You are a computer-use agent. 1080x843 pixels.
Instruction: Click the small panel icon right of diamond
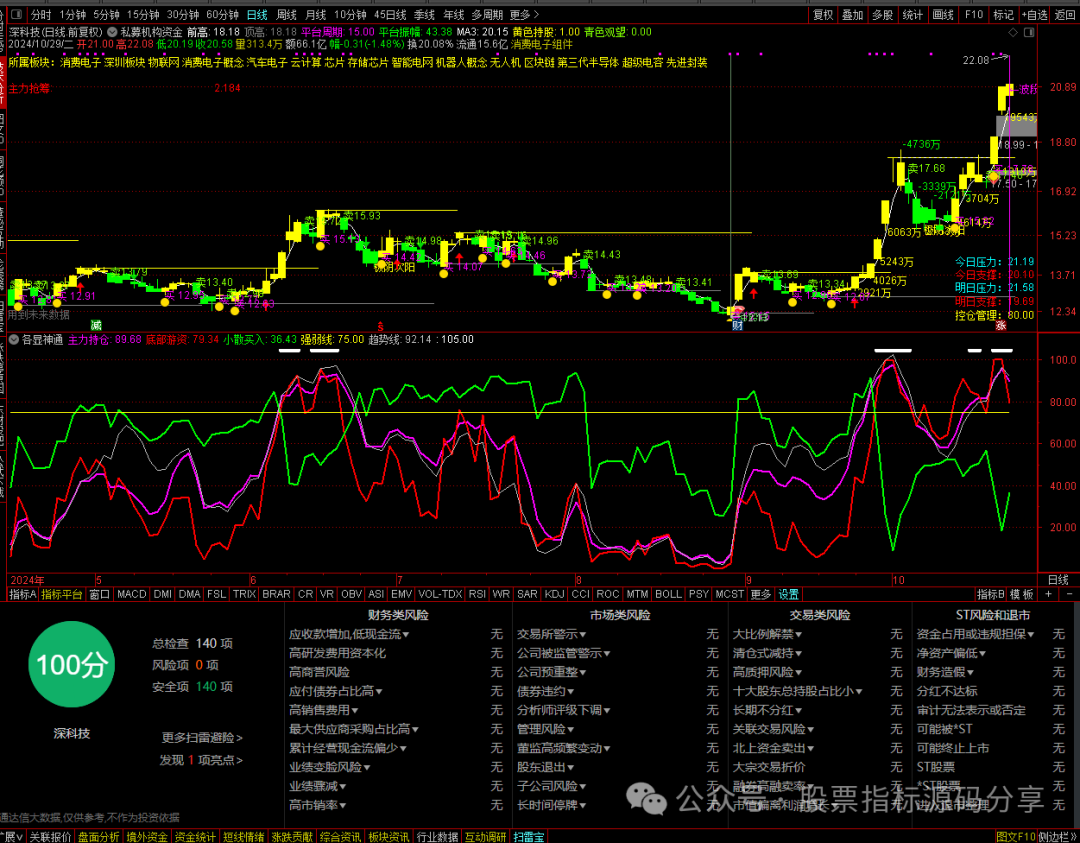pyautogui.click(x=1030, y=32)
